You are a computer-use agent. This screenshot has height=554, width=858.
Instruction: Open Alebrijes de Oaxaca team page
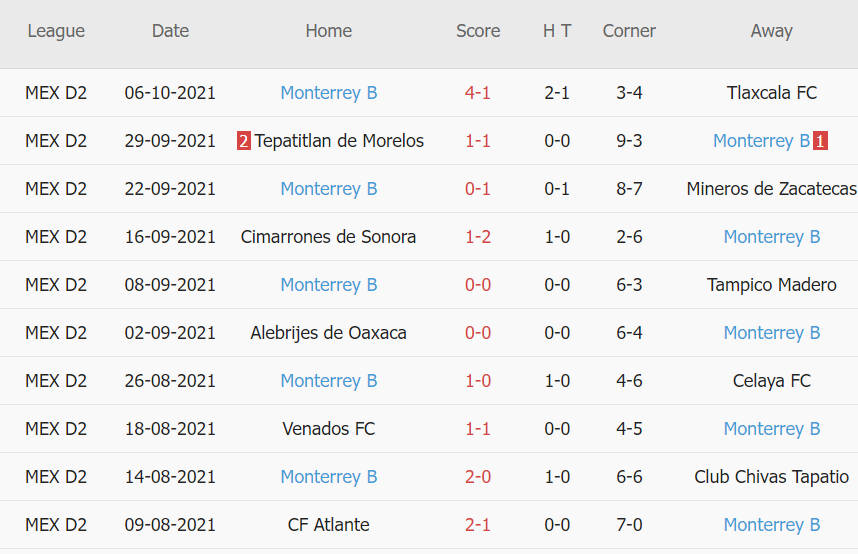click(328, 333)
